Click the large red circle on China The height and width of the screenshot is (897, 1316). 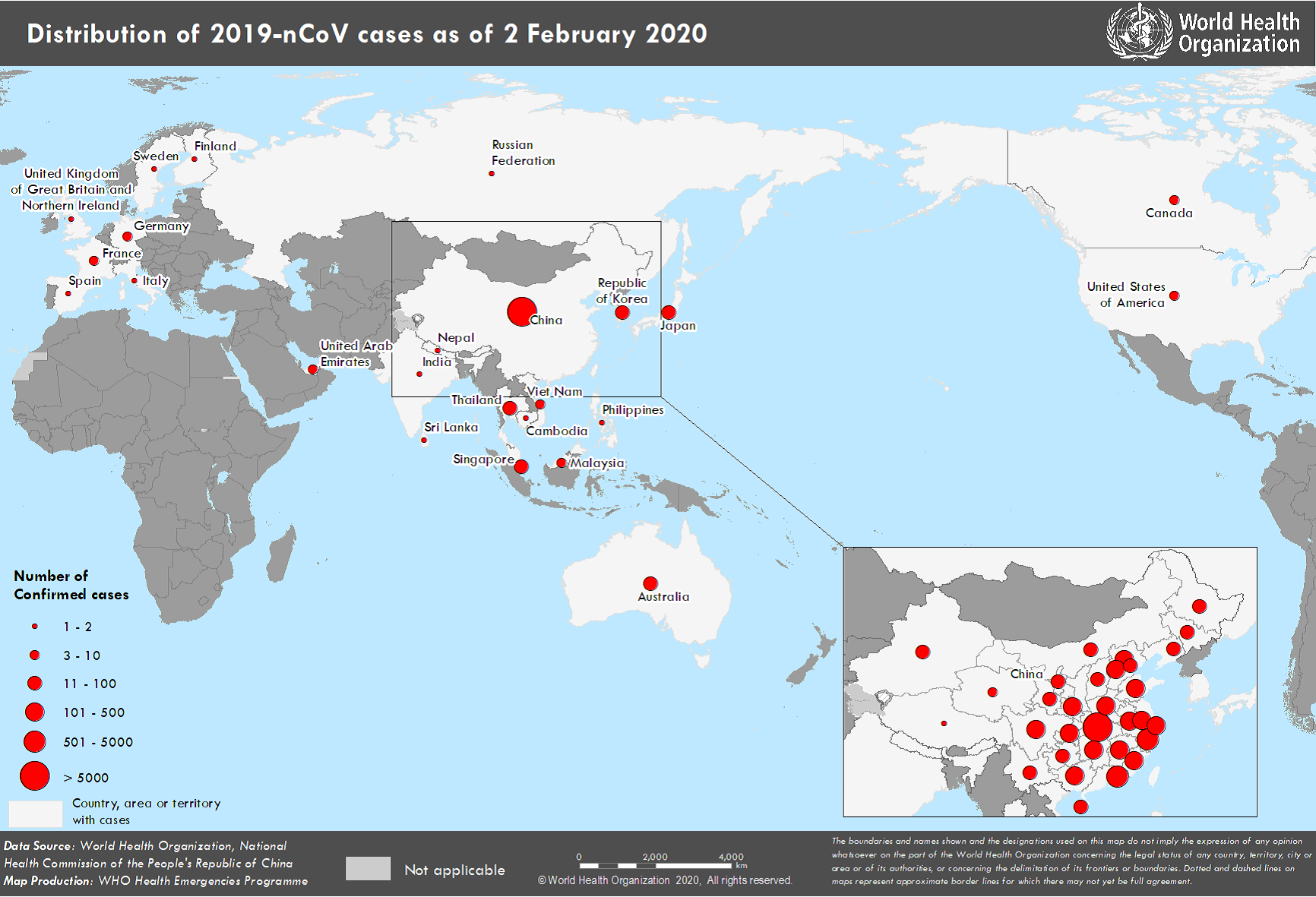[522, 311]
